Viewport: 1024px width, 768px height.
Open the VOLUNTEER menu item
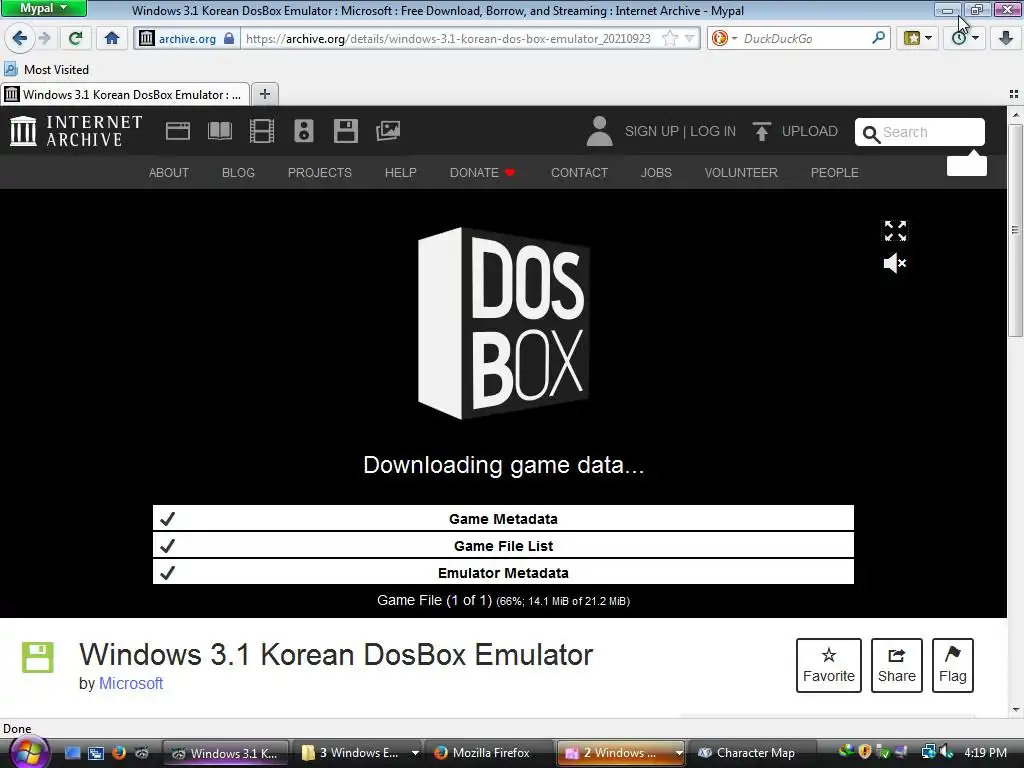741,172
